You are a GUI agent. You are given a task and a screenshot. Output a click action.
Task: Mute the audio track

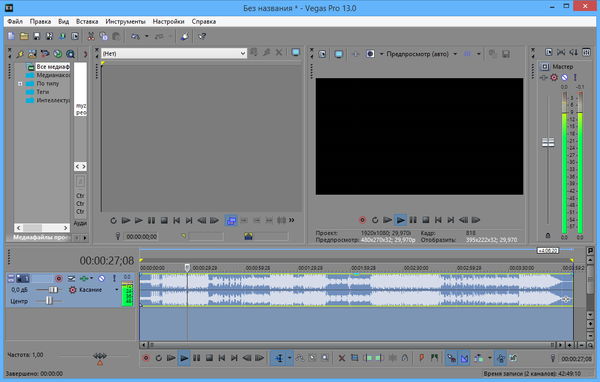pyautogui.click(x=101, y=278)
